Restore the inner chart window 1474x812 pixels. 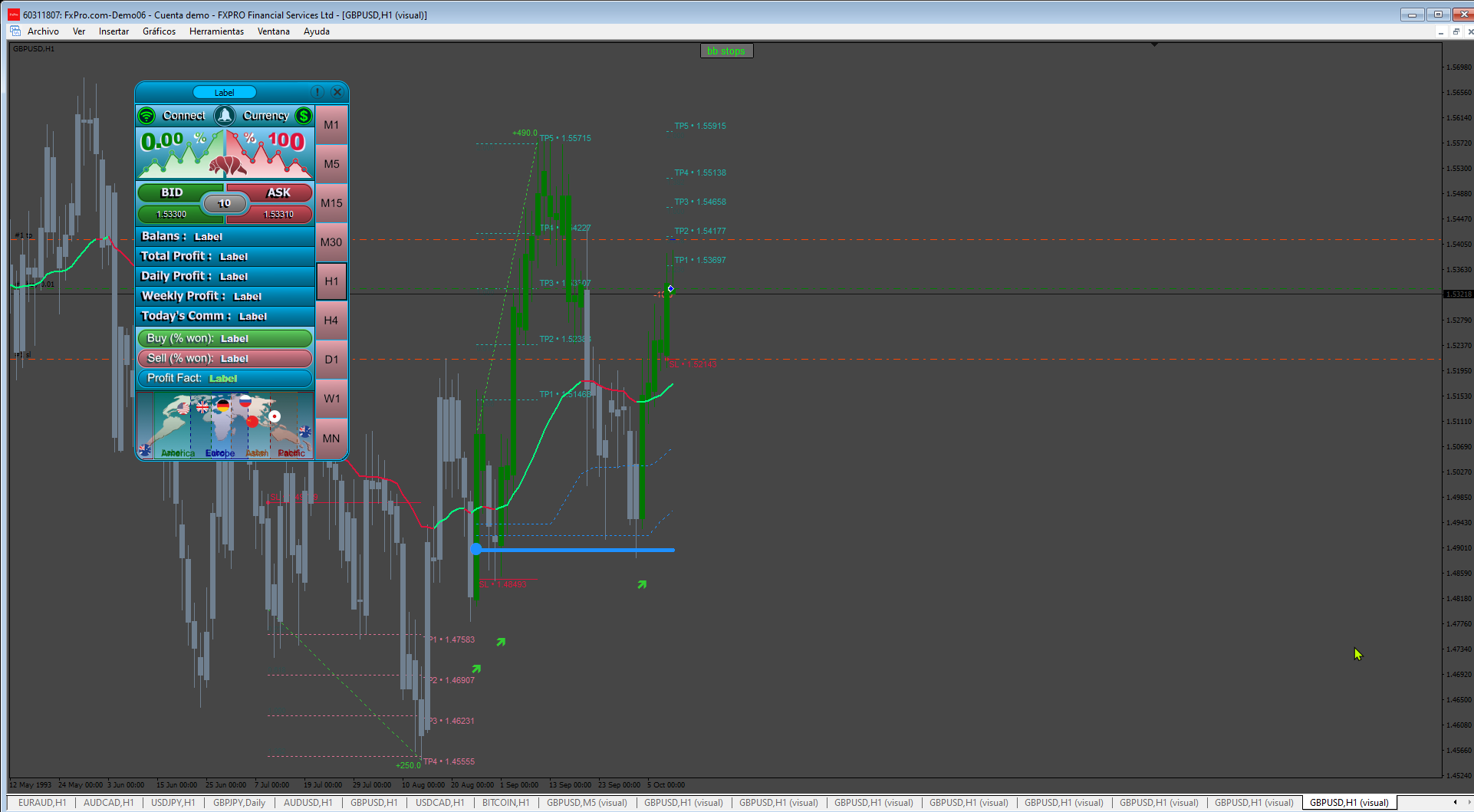1456,31
